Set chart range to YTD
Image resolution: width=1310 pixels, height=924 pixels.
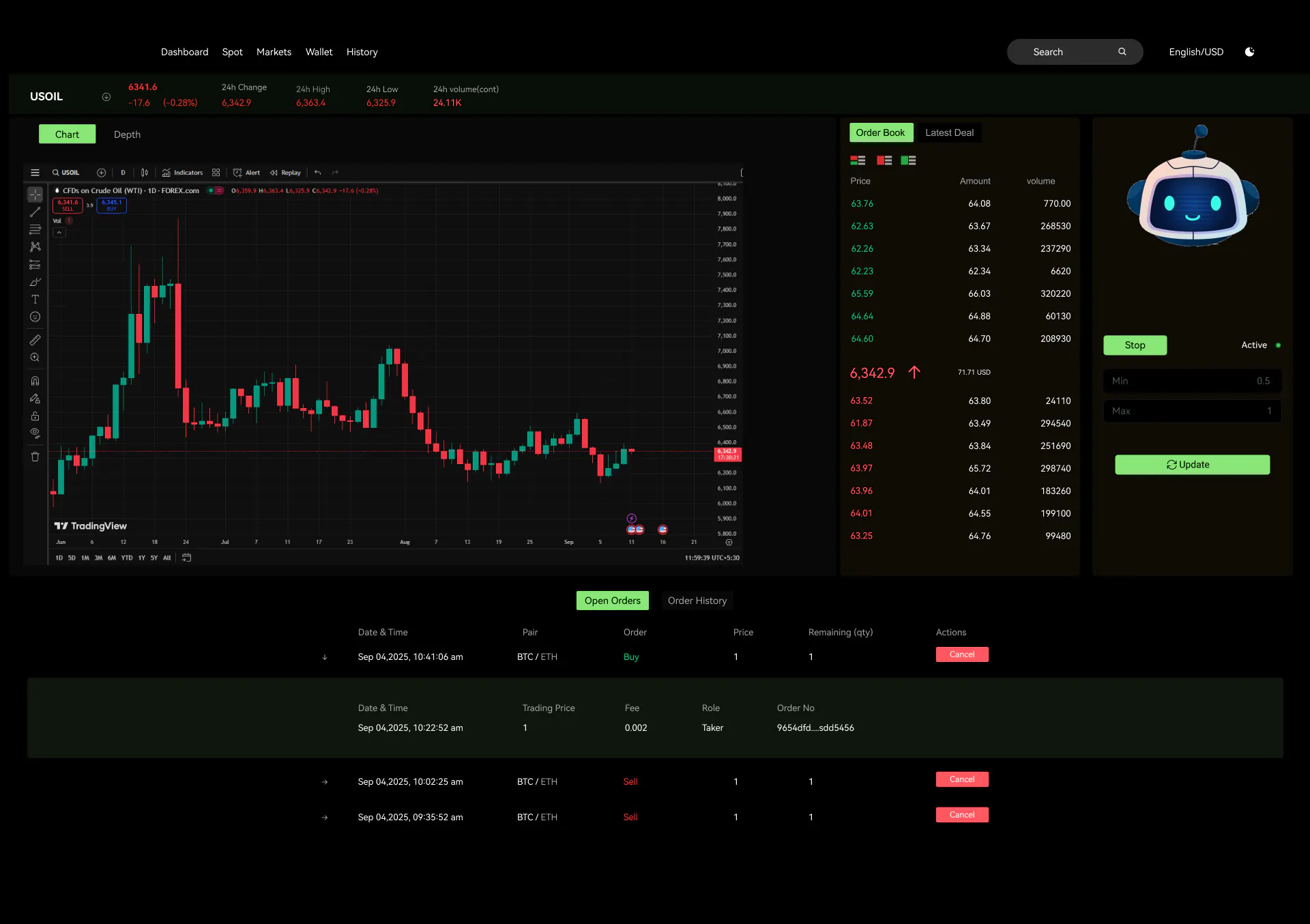pos(127,558)
